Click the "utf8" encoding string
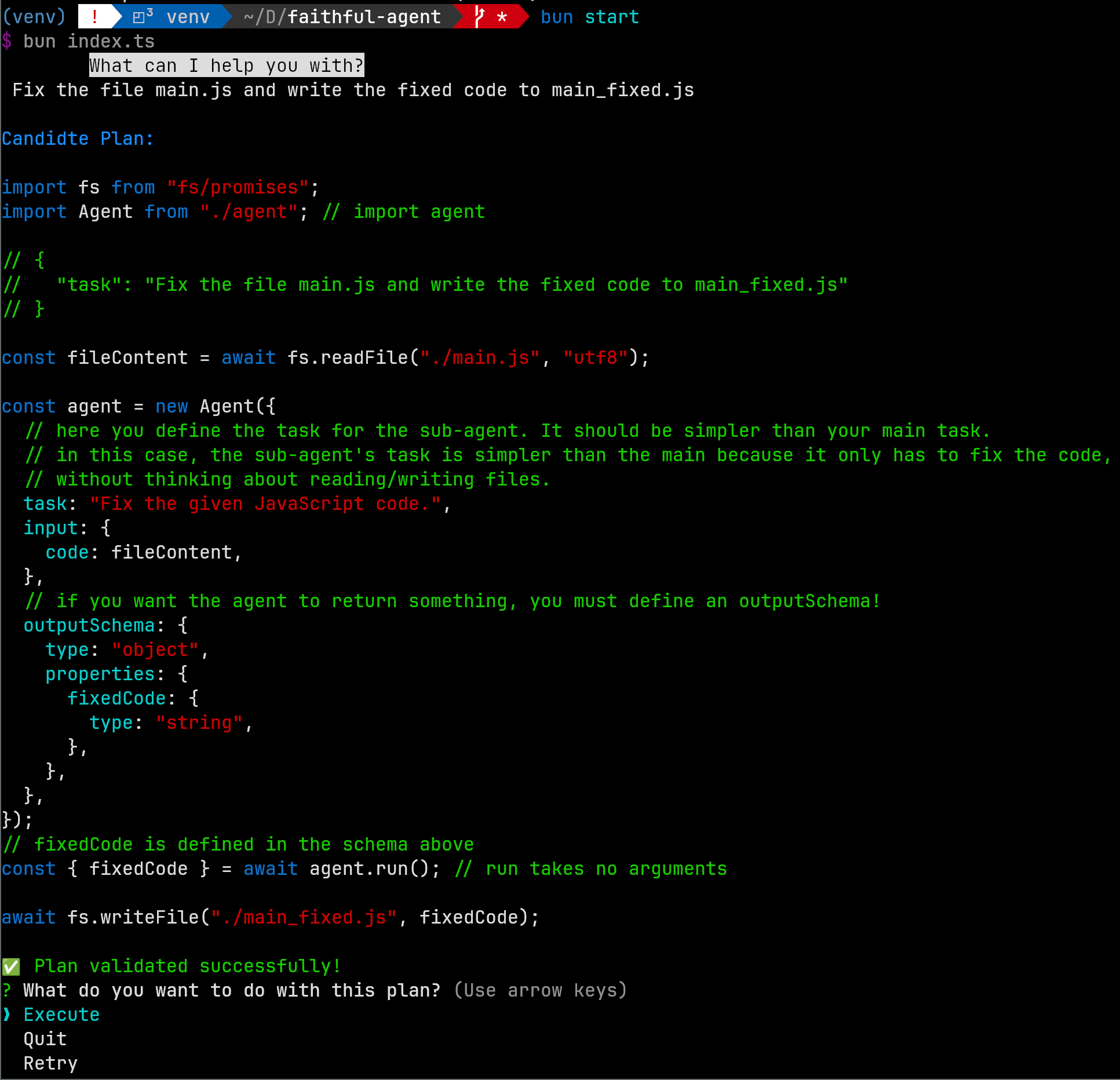This screenshot has height=1080, width=1120. point(596,357)
